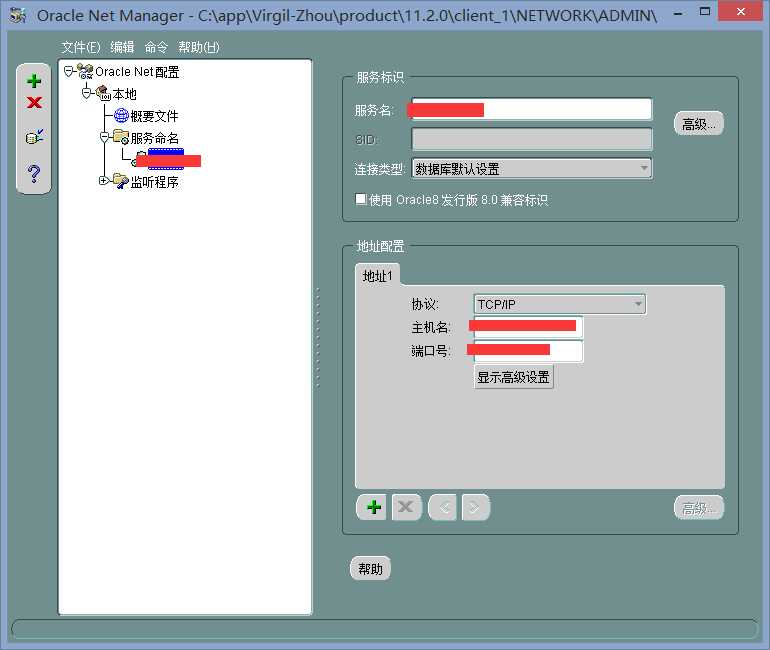Switch to the 地址1 tab
Viewport: 770px width, 650px height.
point(378,276)
